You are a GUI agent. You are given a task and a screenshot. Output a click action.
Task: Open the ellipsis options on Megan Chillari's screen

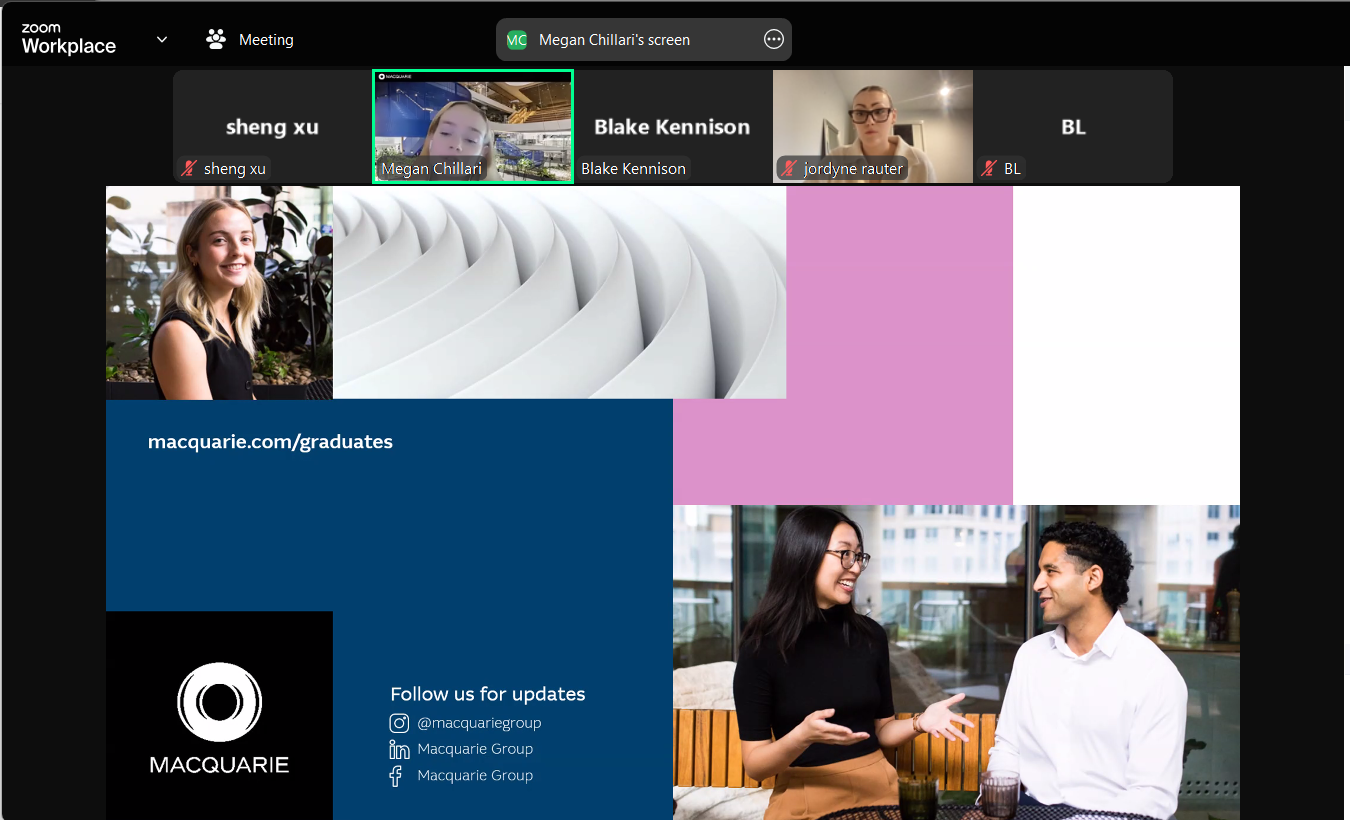[773, 39]
